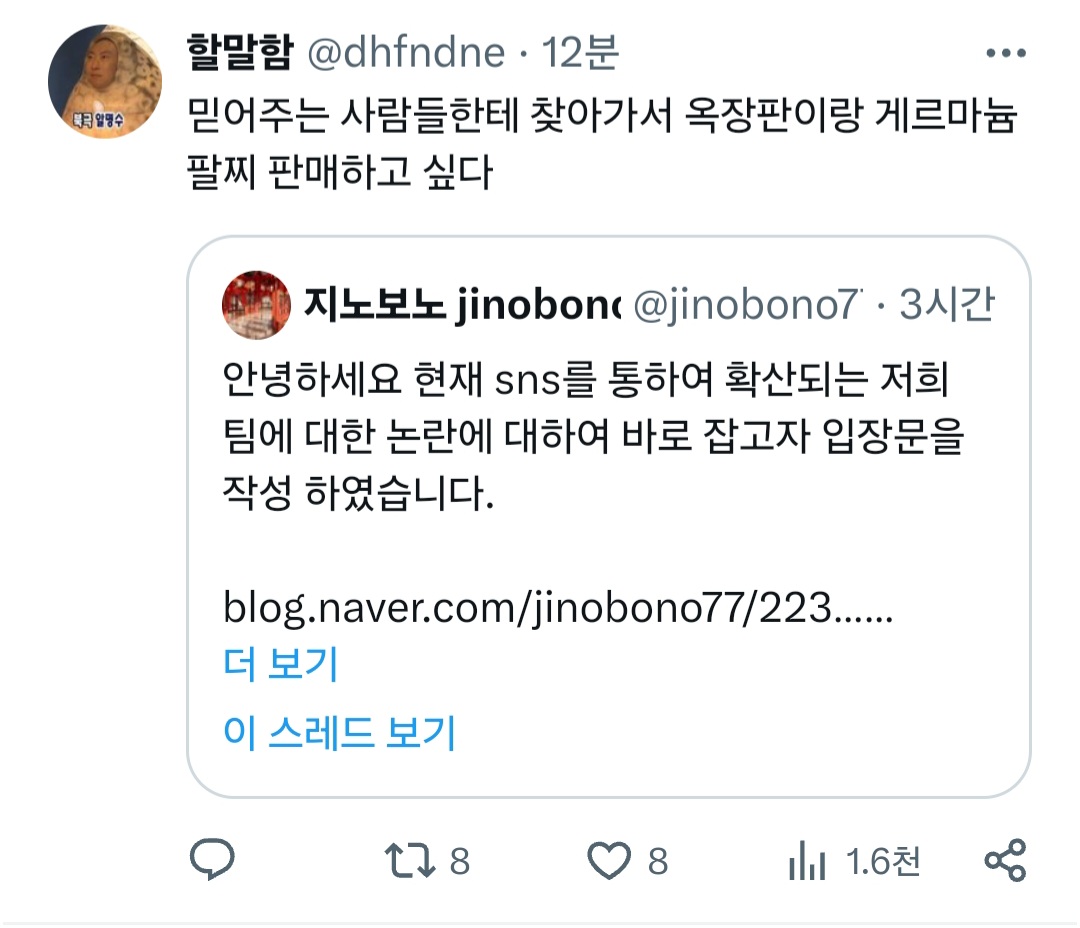View analytics via the bar chart icon
The image size is (1080, 928).
pyautogui.click(x=807, y=860)
